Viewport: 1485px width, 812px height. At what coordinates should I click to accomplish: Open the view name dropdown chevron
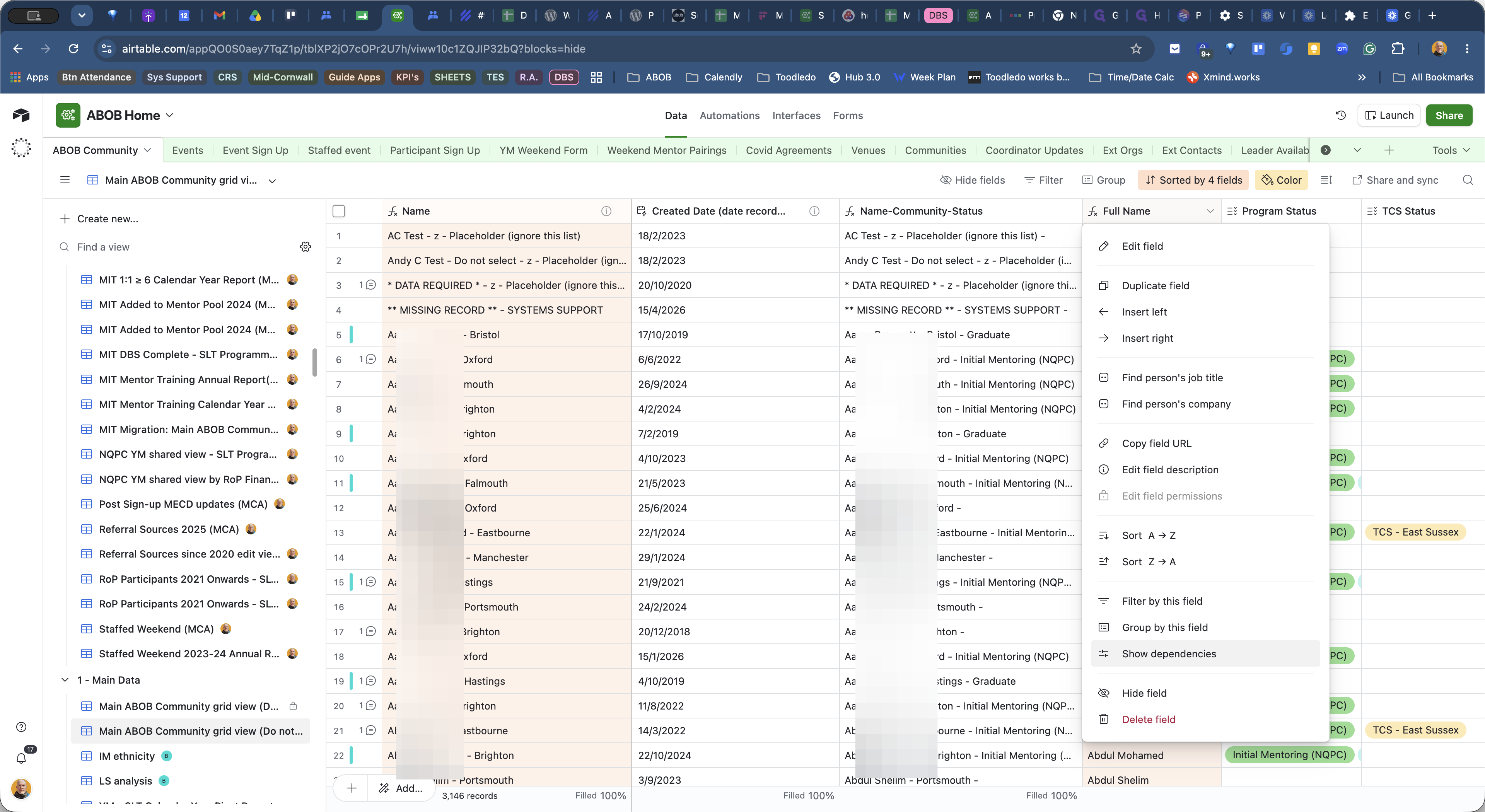click(272, 181)
